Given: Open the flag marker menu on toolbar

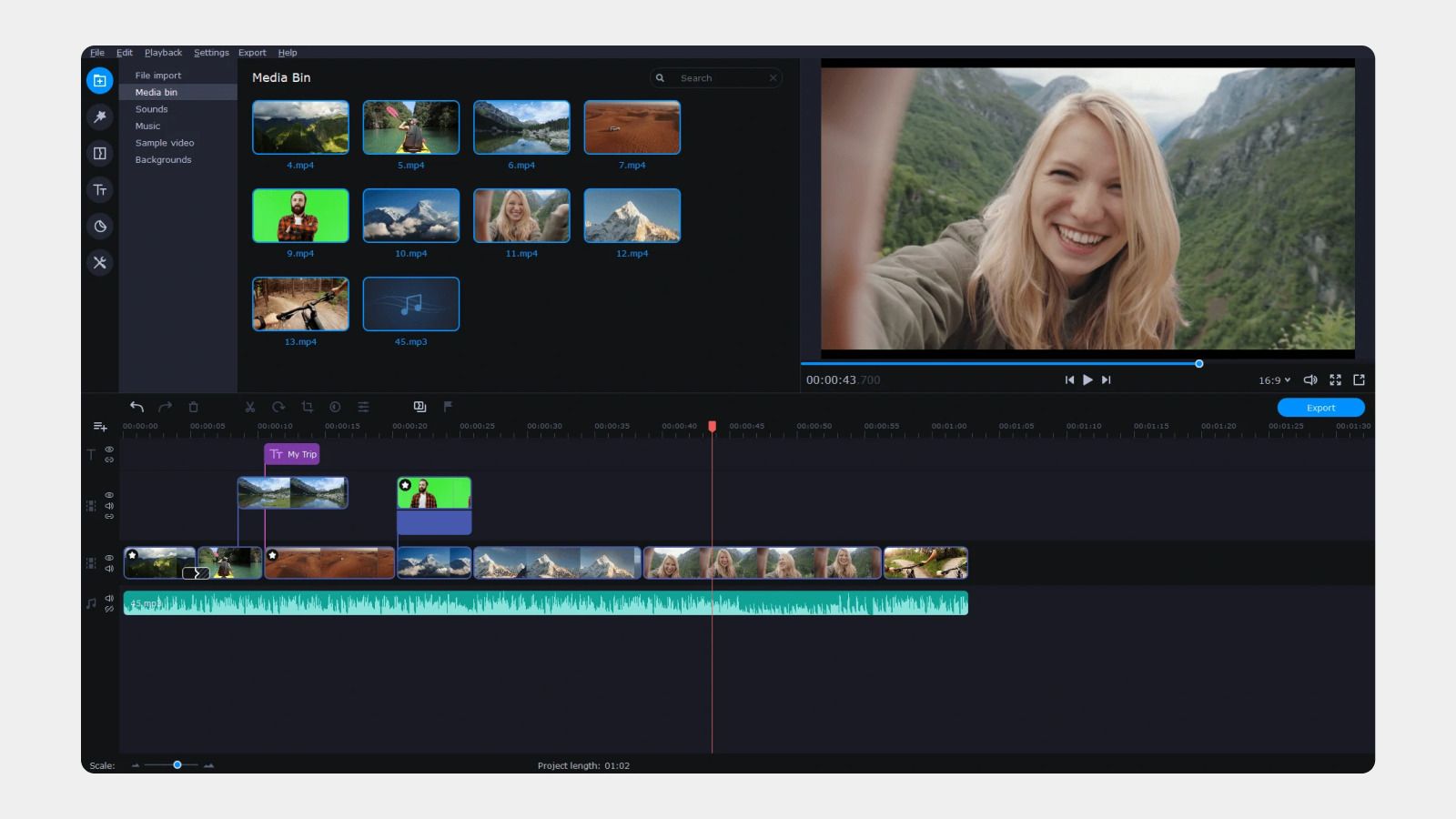Looking at the screenshot, I should tap(447, 407).
